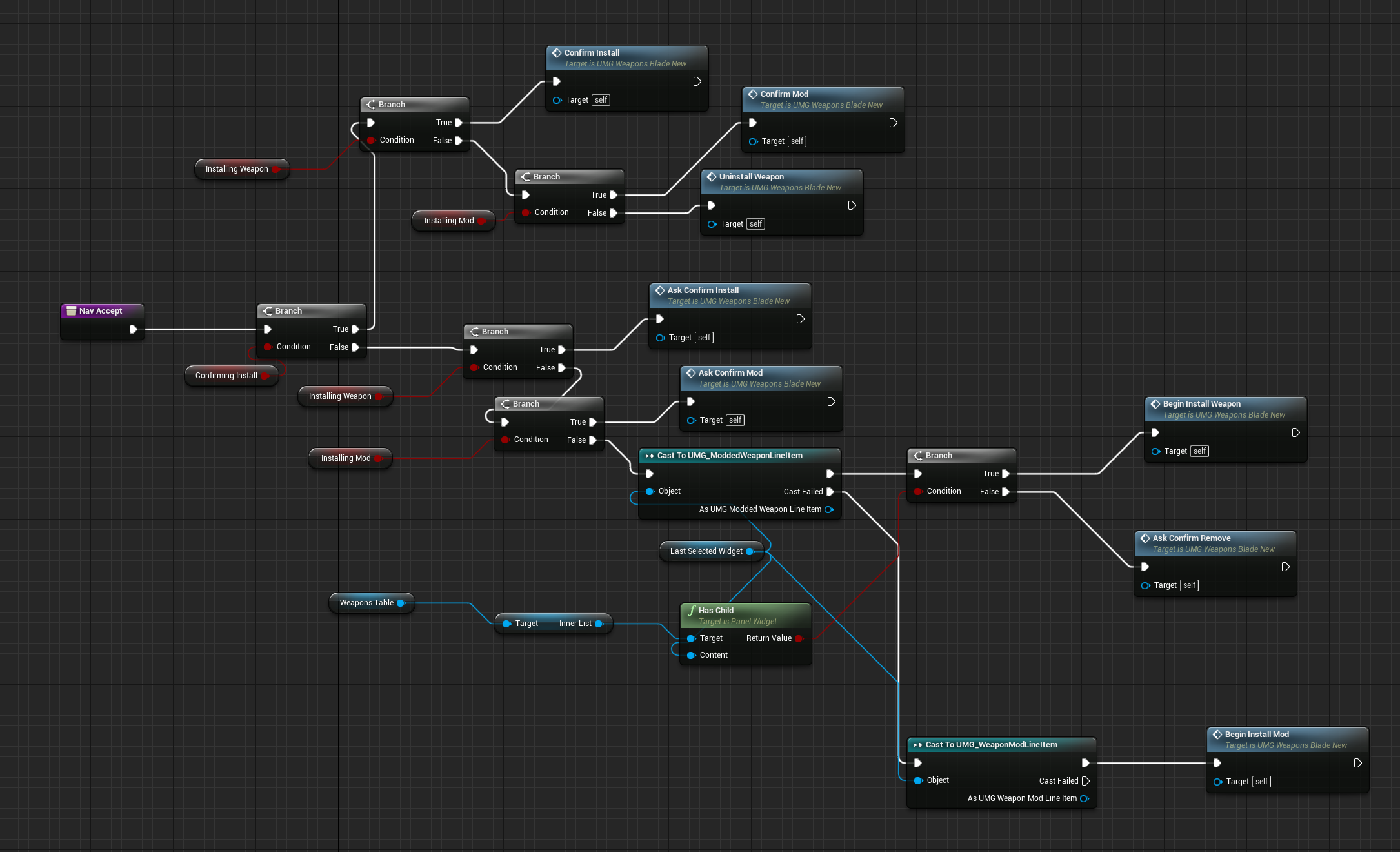Click the Nav Accept execution output pin
The height and width of the screenshot is (852, 1400).
coord(133,329)
